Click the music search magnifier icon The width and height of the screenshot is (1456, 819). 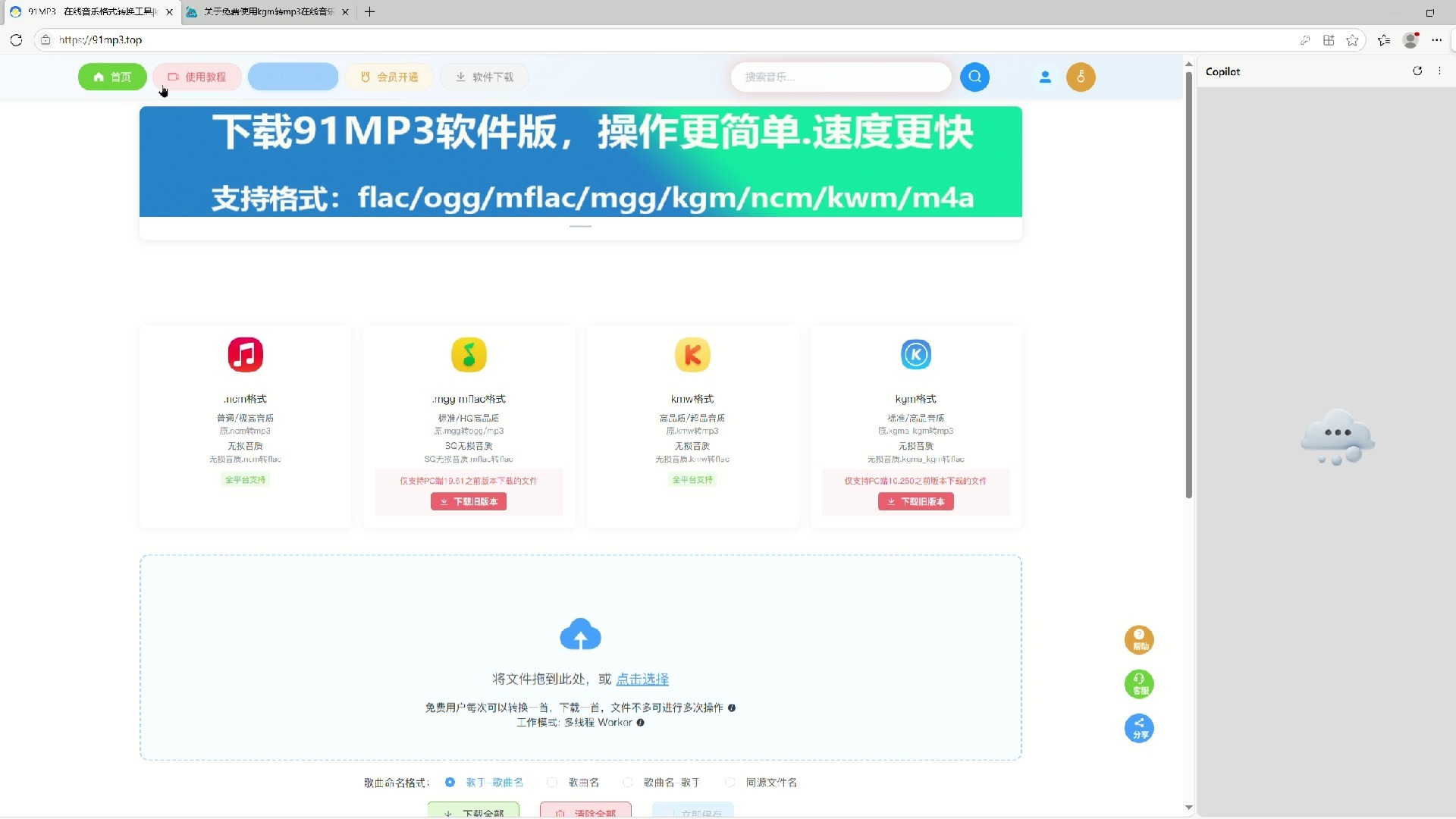coord(974,77)
